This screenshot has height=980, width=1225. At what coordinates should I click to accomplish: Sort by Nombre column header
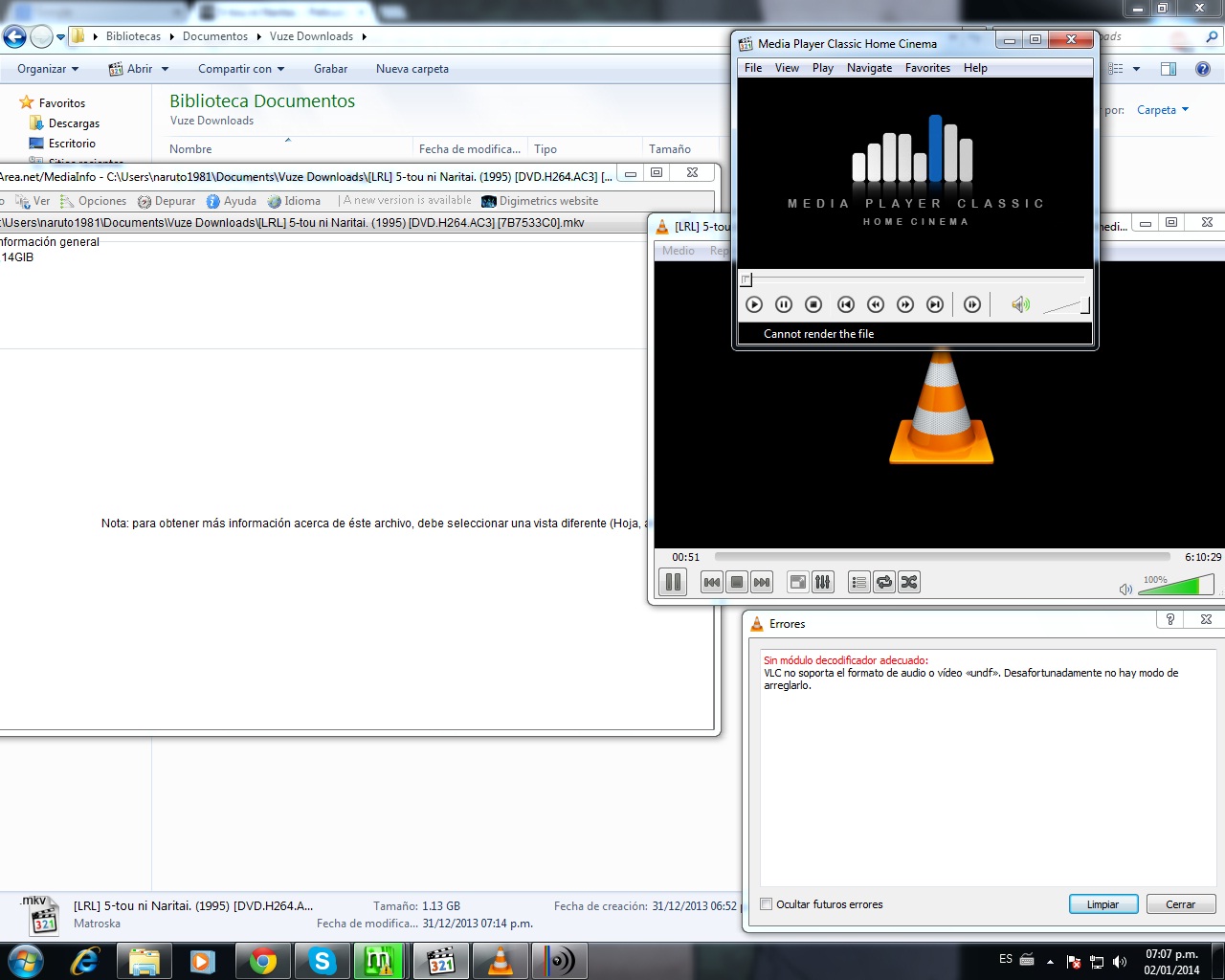(190, 148)
